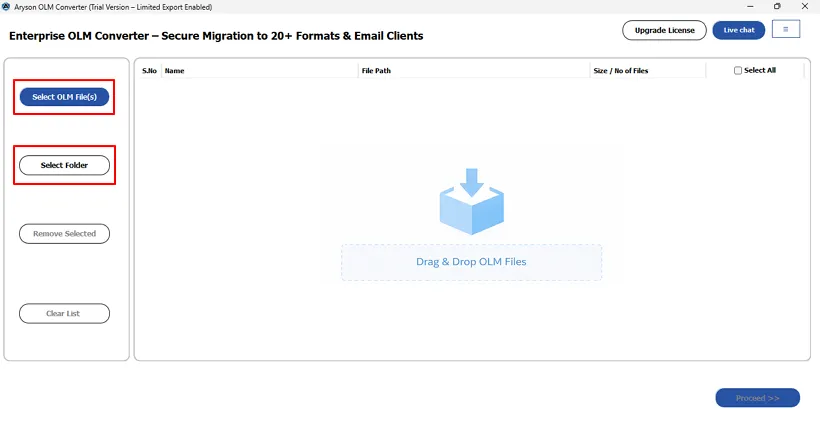Choose the Select Folder button
Viewport: 820px width, 432px height.
click(64, 165)
